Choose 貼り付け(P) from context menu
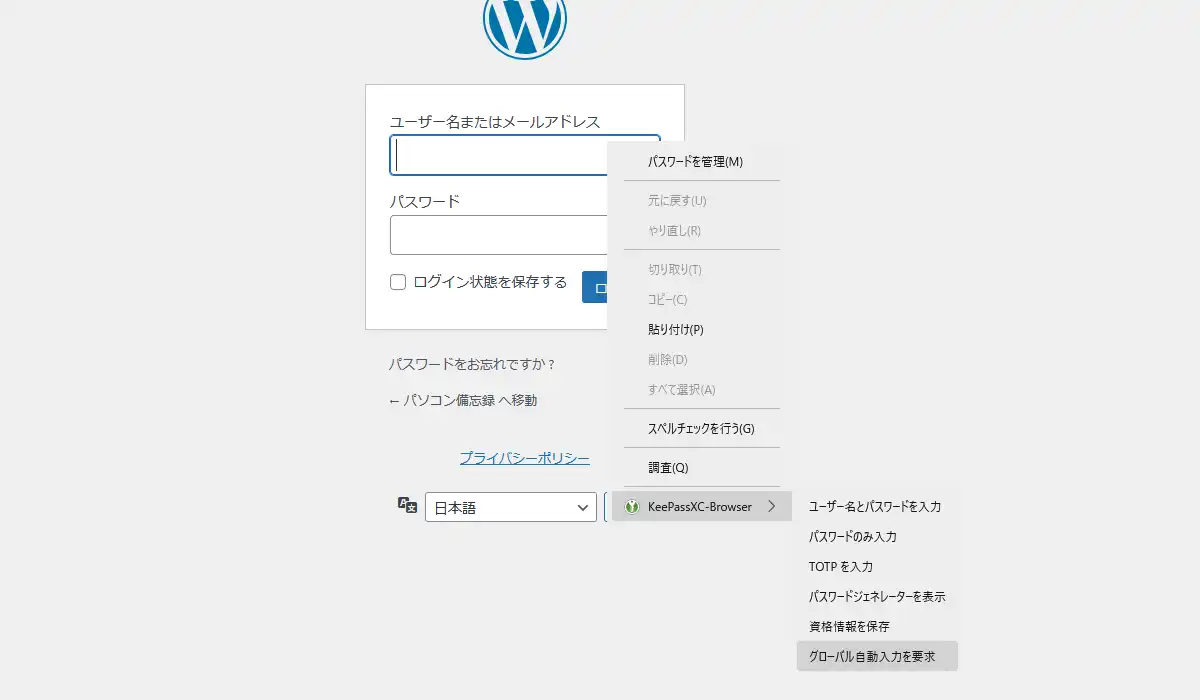 click(x=701, y=330)
